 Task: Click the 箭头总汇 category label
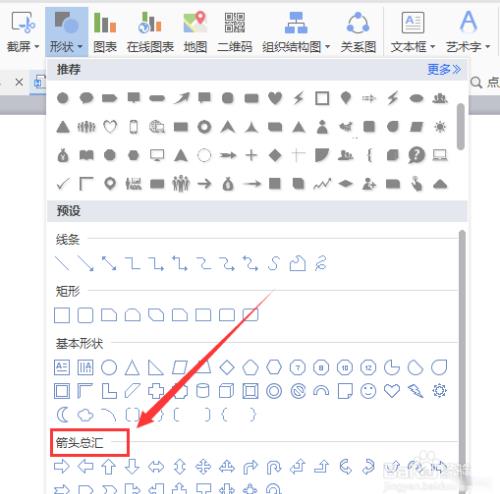tap(79, 443)
